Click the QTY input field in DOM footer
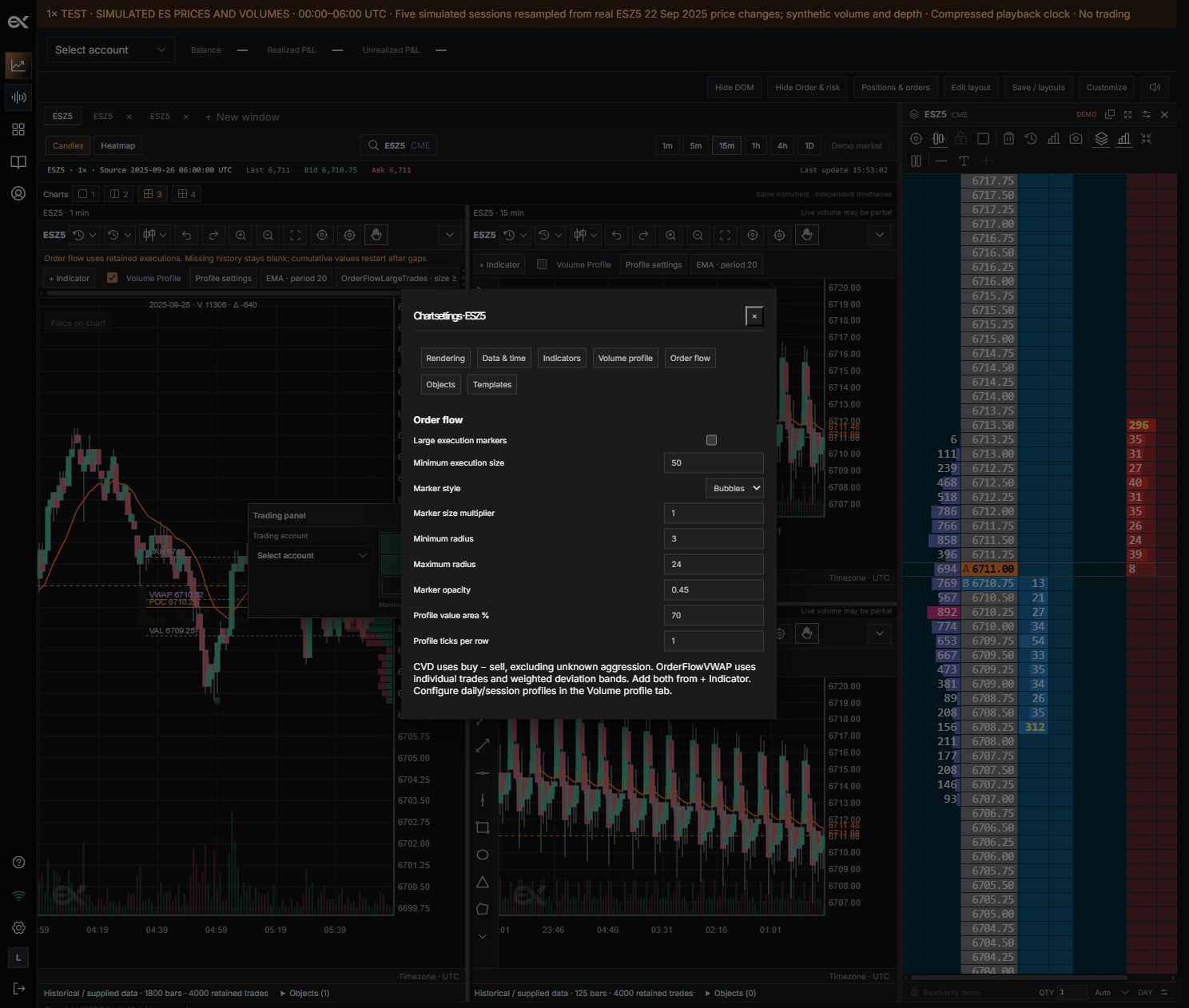 click(x=1072, y=992)
